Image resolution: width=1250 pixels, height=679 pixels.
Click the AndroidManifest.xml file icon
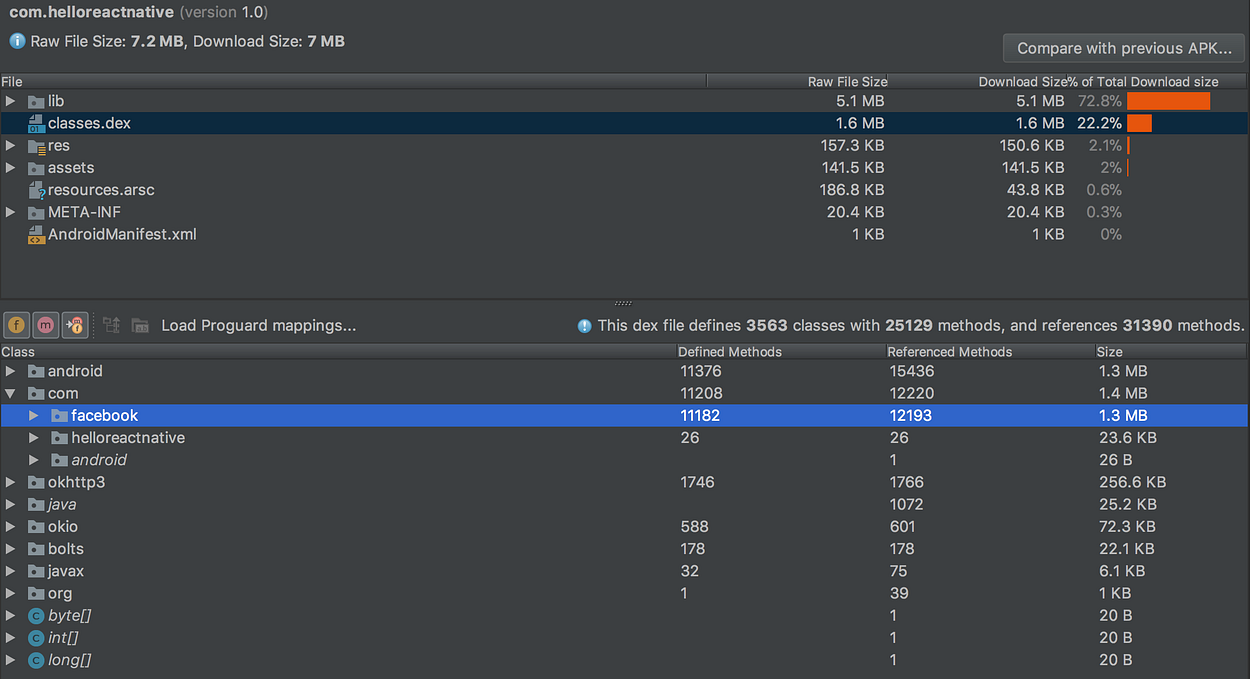[x=37, y=235]
